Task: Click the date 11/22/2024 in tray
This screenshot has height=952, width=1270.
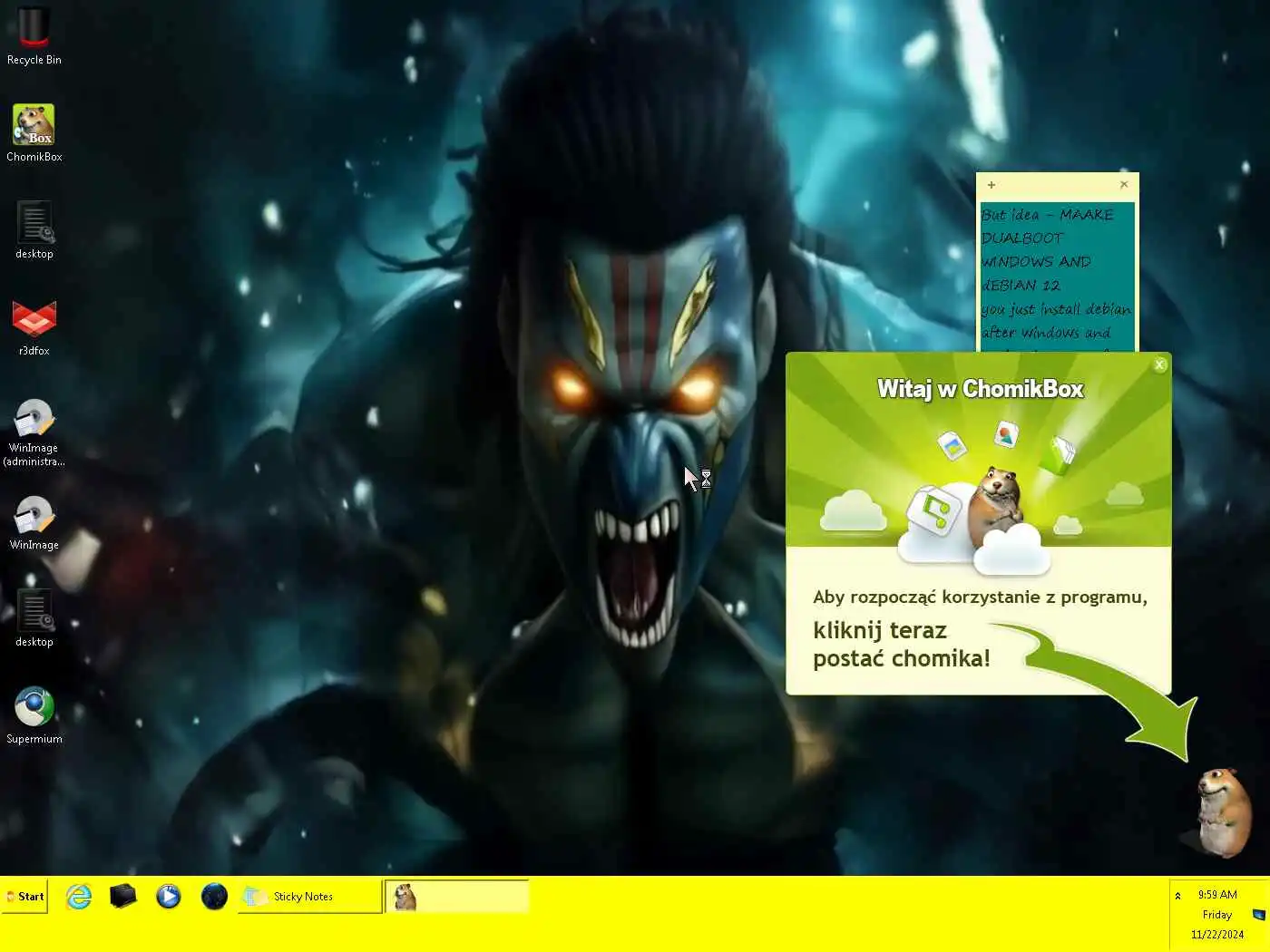Action: [1217, 935]
